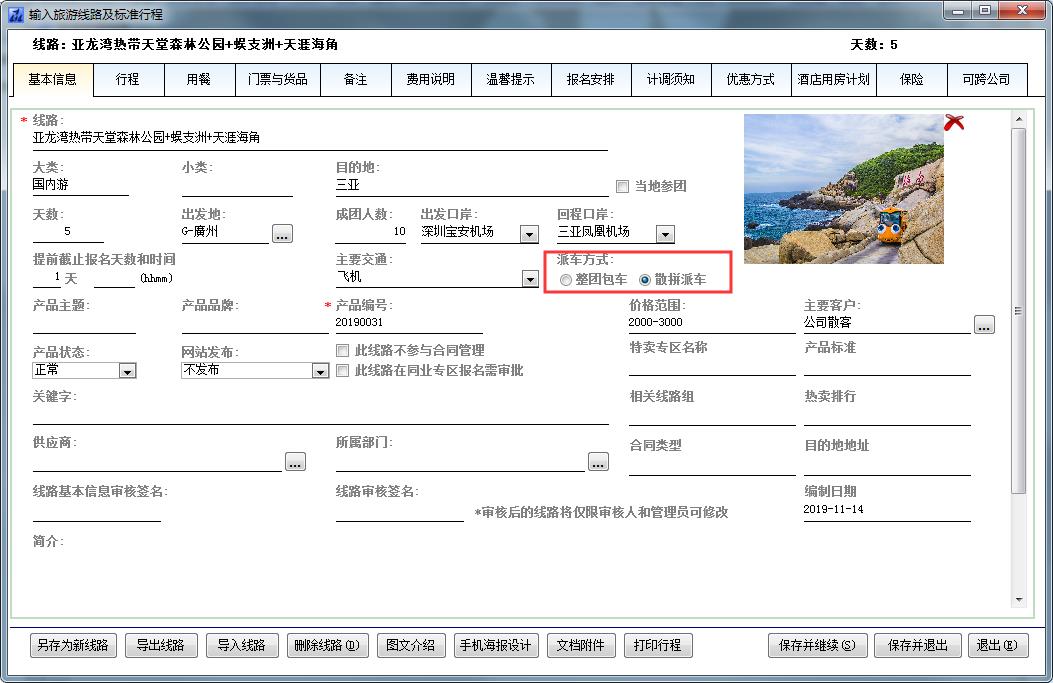Viewport: 1053px width, 683px height.
Task: Open 计调须知 tab
Action: pyautogui.click(x=670, y=79)
